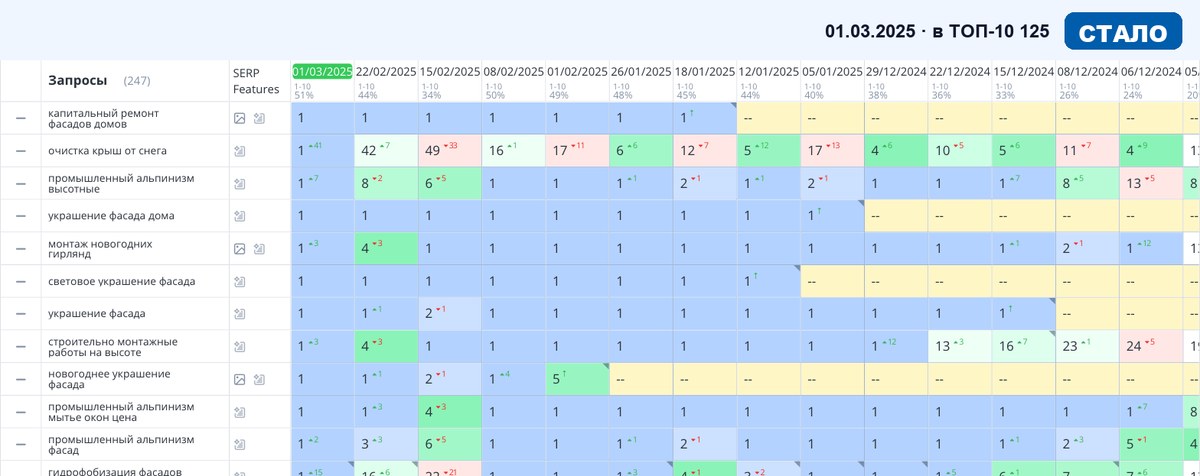Open the 18/01/2025 date column header

(x=705, y=72)
